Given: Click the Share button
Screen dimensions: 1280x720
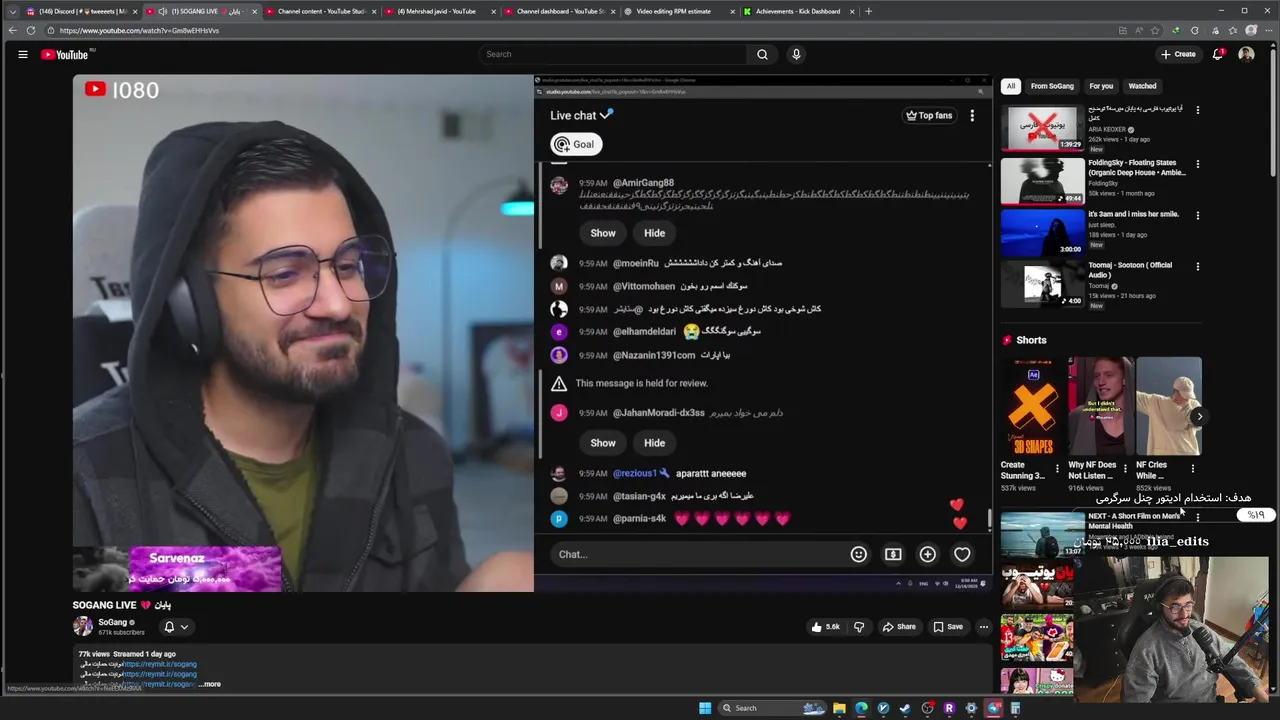Looking at the screenshot, I should tap(899, 627).
